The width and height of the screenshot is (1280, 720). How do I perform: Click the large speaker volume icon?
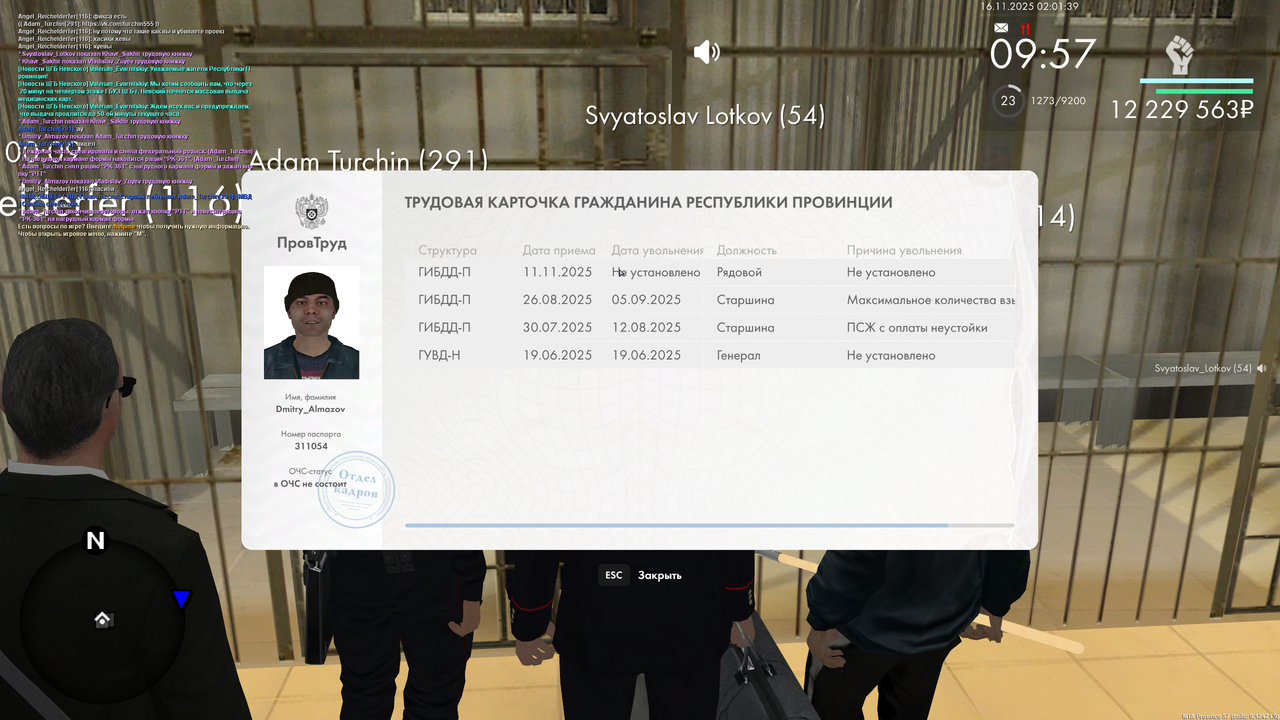tap(706, 52)
